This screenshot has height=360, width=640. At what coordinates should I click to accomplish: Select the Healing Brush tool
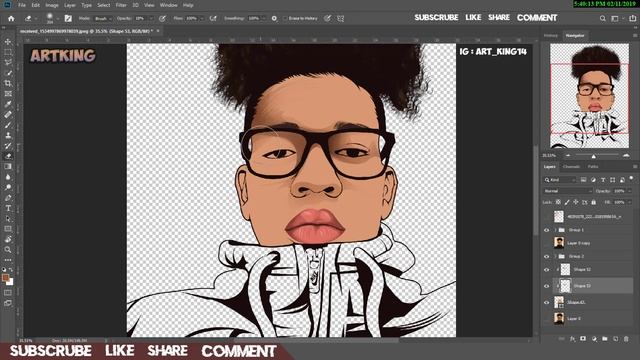[8, 115]
